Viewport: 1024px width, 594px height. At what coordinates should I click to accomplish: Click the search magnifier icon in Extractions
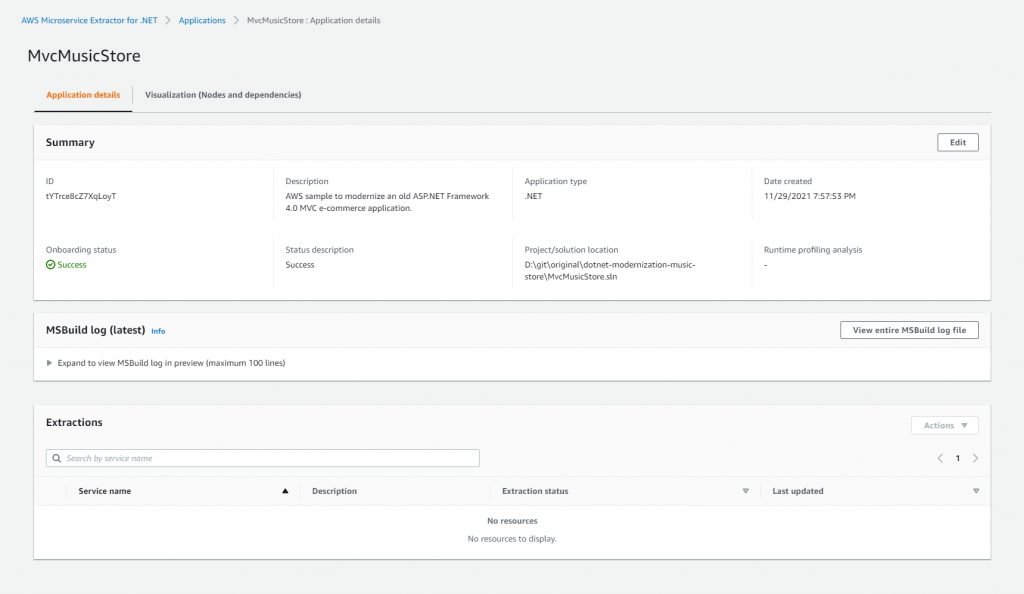[57, 457]
